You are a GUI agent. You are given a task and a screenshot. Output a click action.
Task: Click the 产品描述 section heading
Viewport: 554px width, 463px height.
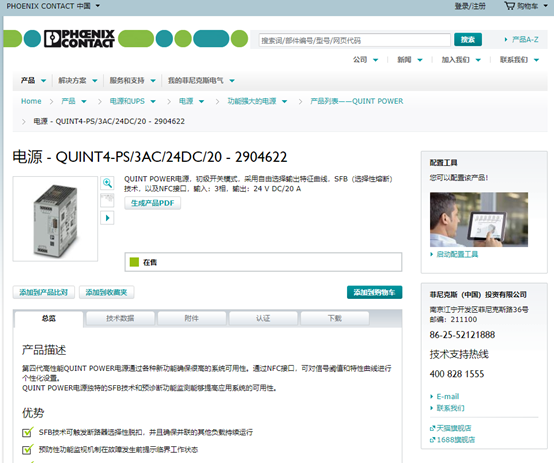tap(44, 350)
